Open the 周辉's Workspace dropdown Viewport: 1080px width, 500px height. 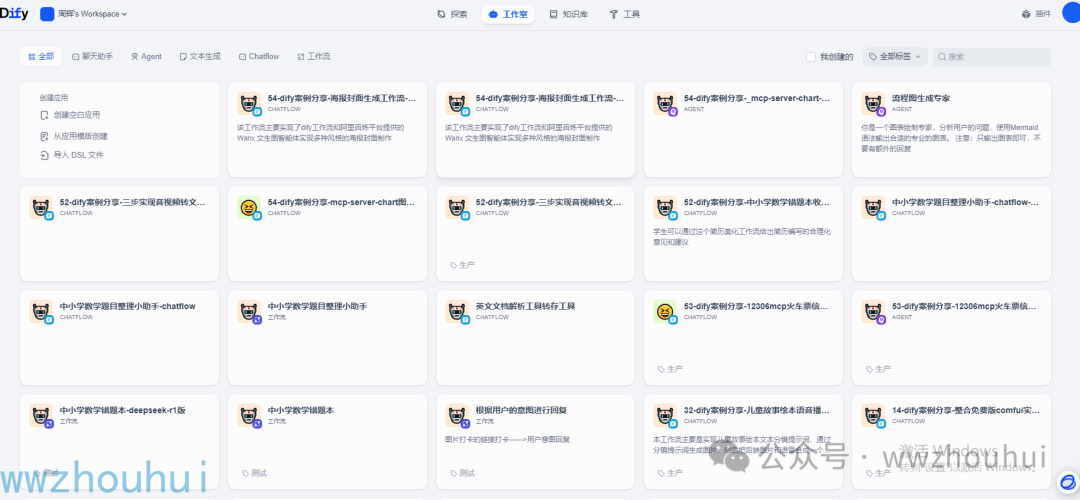[x=84, y=14]
